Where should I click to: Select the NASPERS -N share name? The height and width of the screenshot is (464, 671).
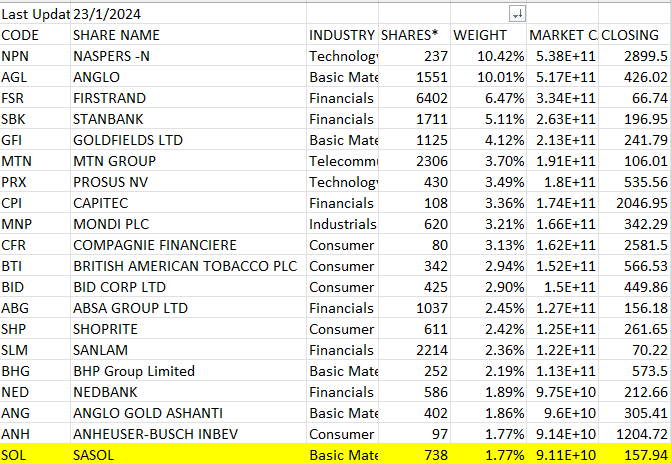pos(188,56)
